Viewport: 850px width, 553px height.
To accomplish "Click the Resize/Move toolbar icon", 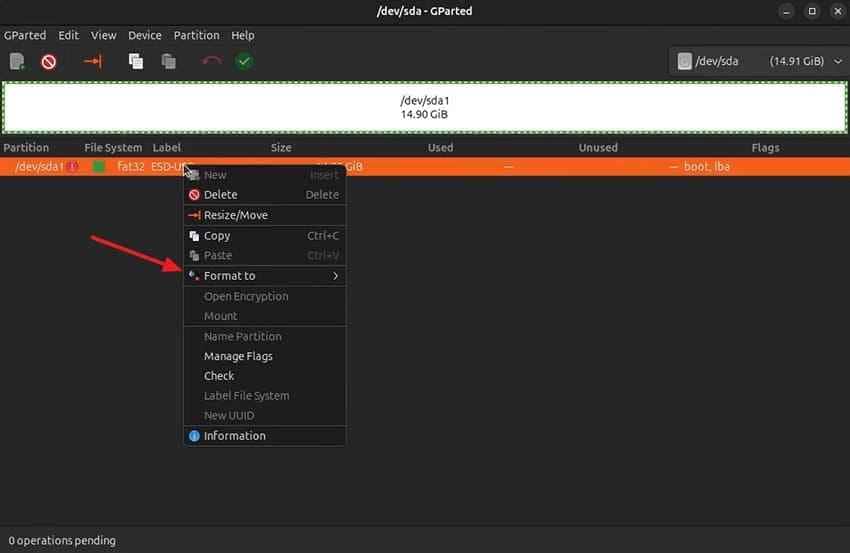I will (93, 61).
